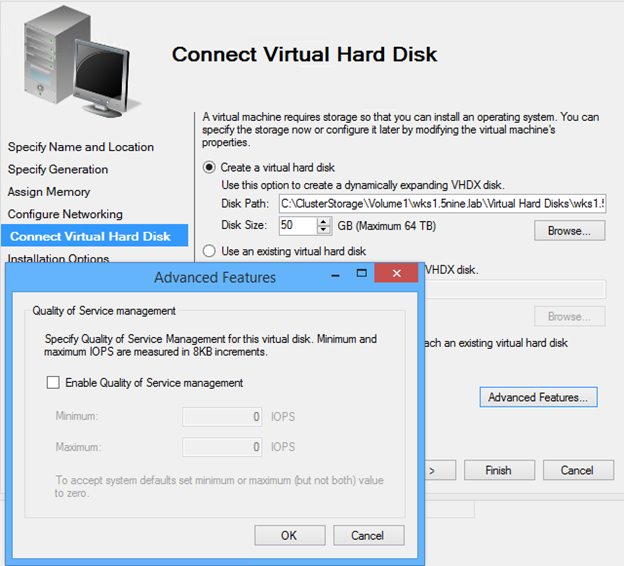Viewport: 624px width, 566px height.
Task: Choose Use an existing virtual hard disk
Action: coord(209,251)
